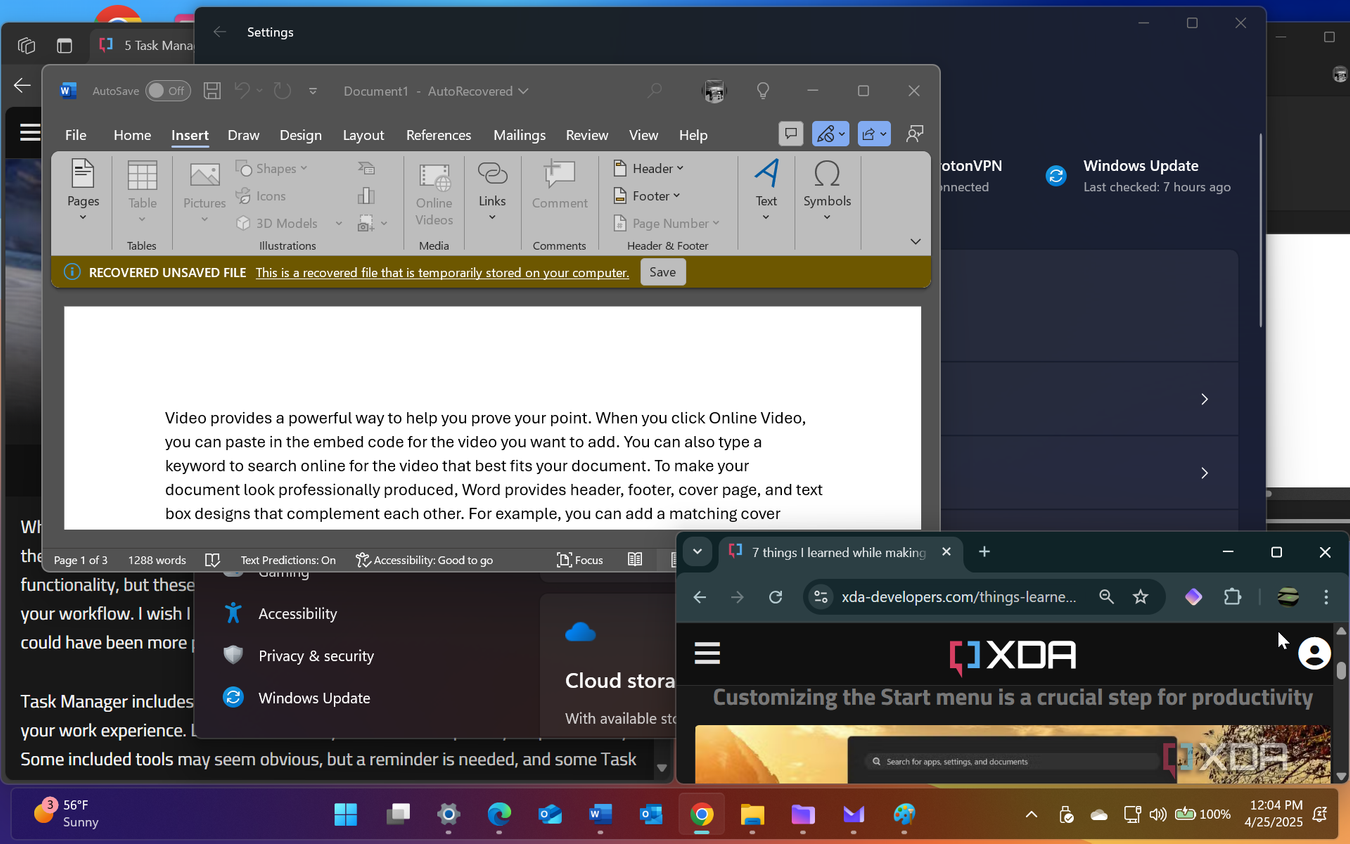The image size is (1350, 844).
Task: Collapse the ribbon with the chevron
Action: [915, 241]
